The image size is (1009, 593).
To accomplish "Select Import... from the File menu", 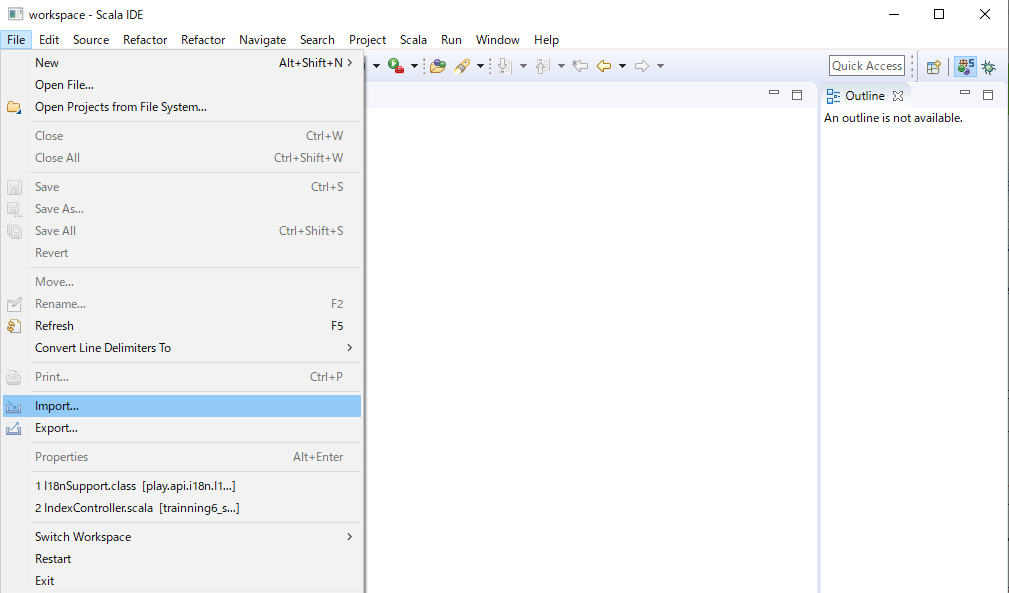I will [x=181, y=406].
